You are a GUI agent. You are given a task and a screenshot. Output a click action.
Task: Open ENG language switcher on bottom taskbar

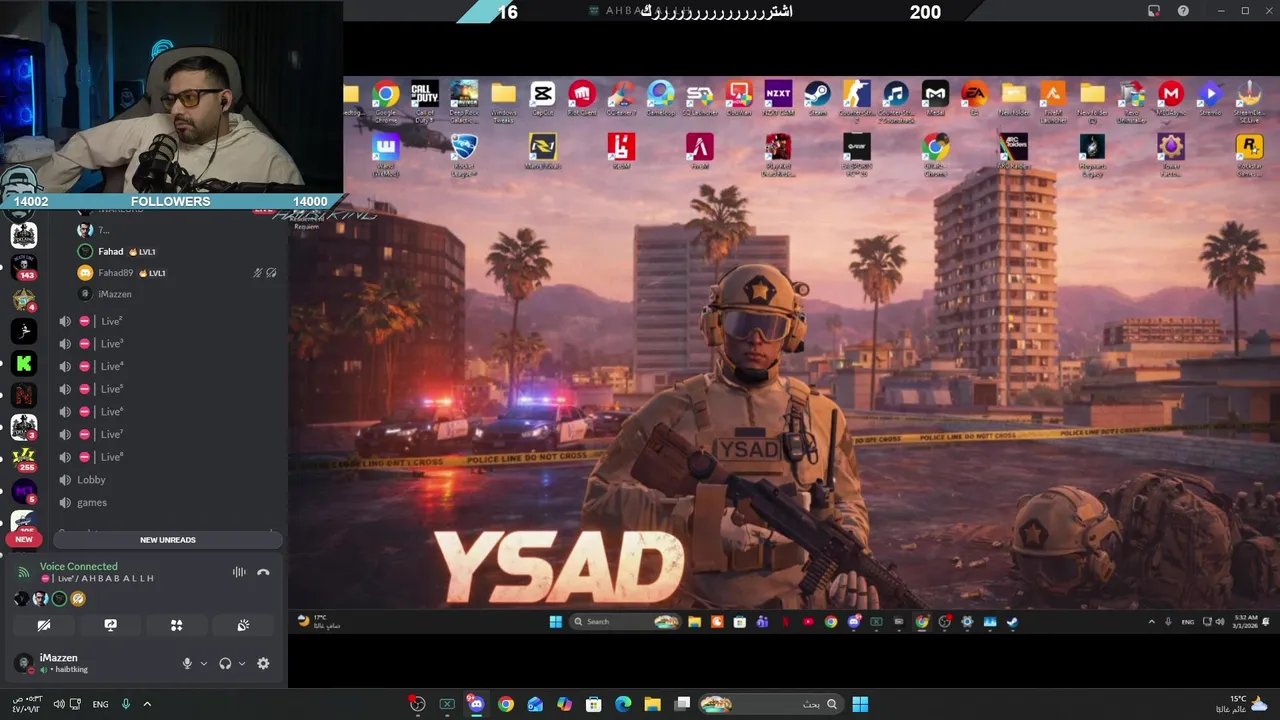[x=100, y=704]
